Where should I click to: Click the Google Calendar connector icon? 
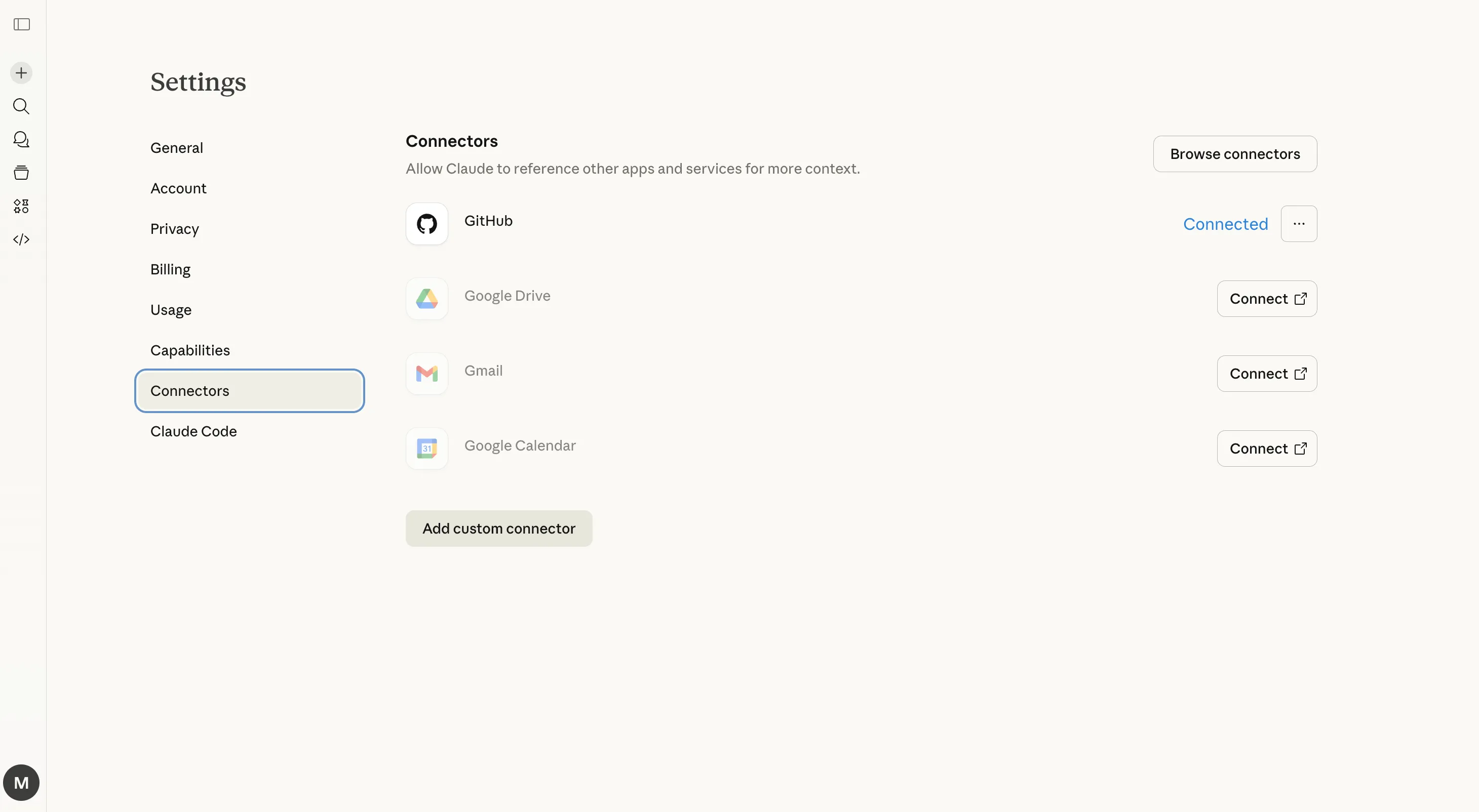click(x=426, y=448)
